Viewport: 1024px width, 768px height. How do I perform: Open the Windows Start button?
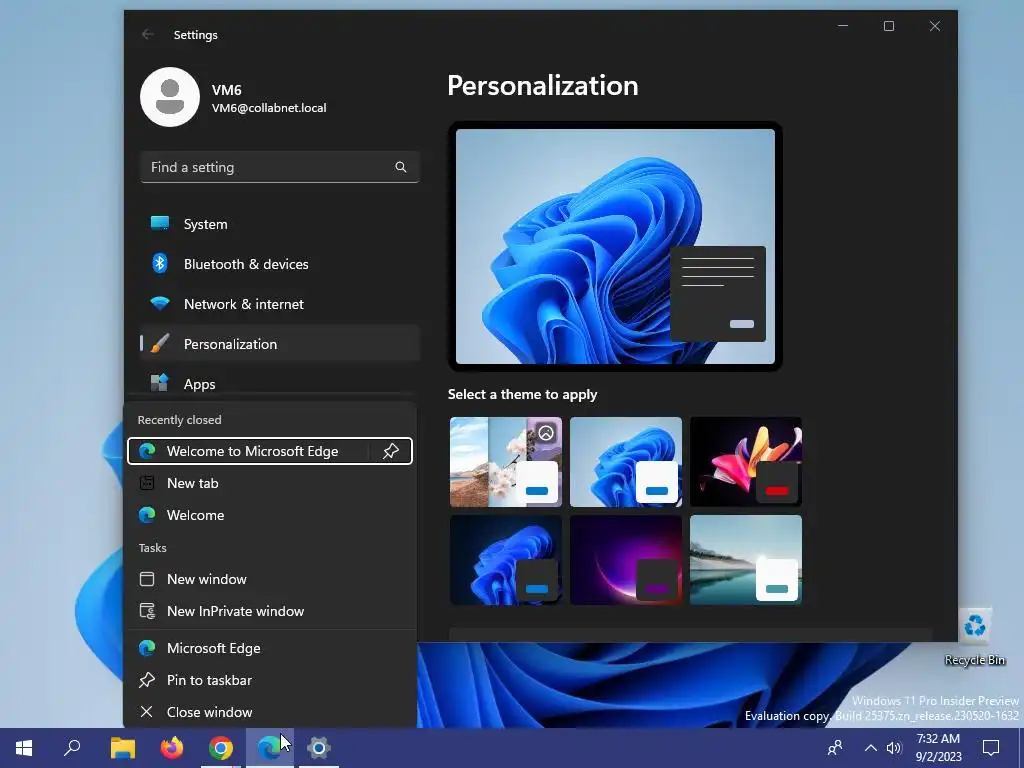(x=24, y=748)
